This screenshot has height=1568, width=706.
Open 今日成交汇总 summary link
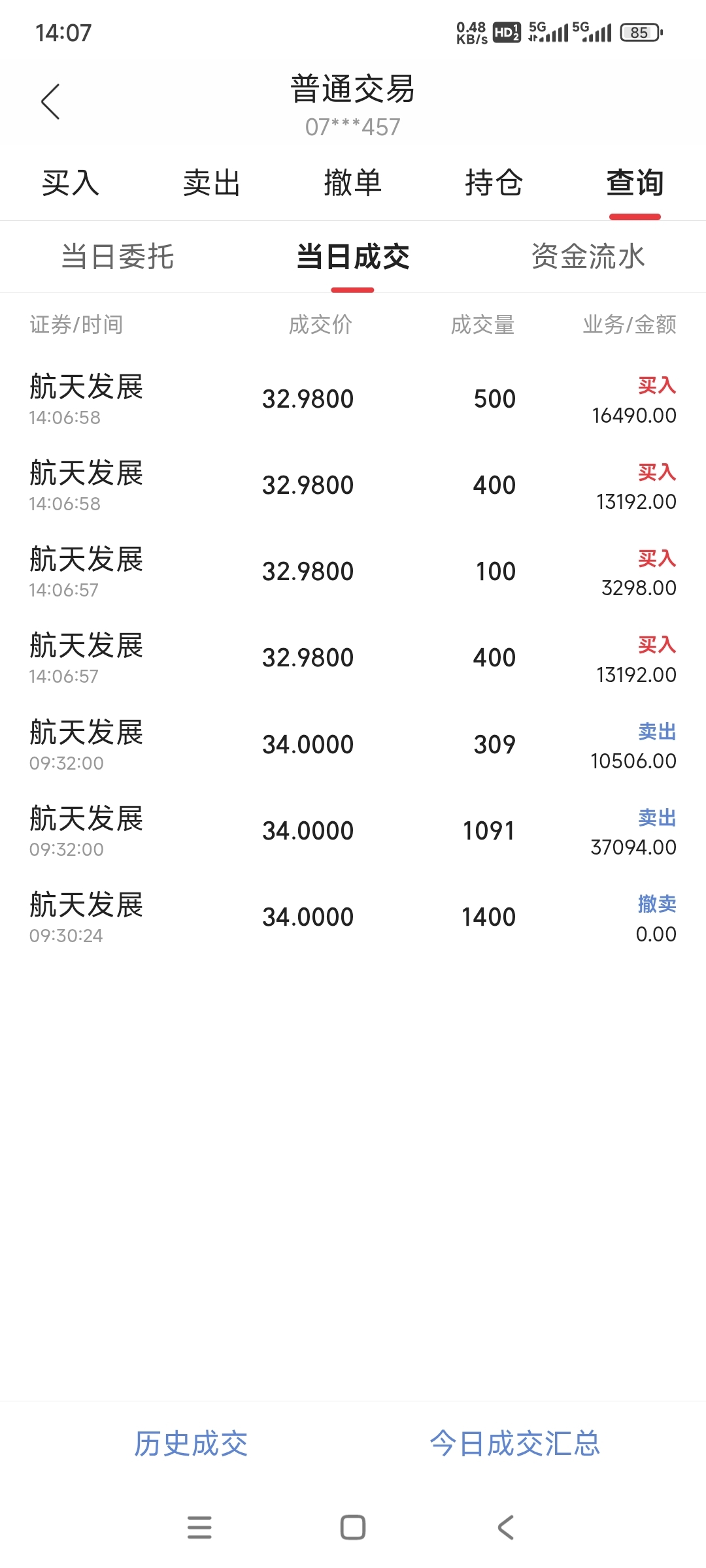(515, 1444)
